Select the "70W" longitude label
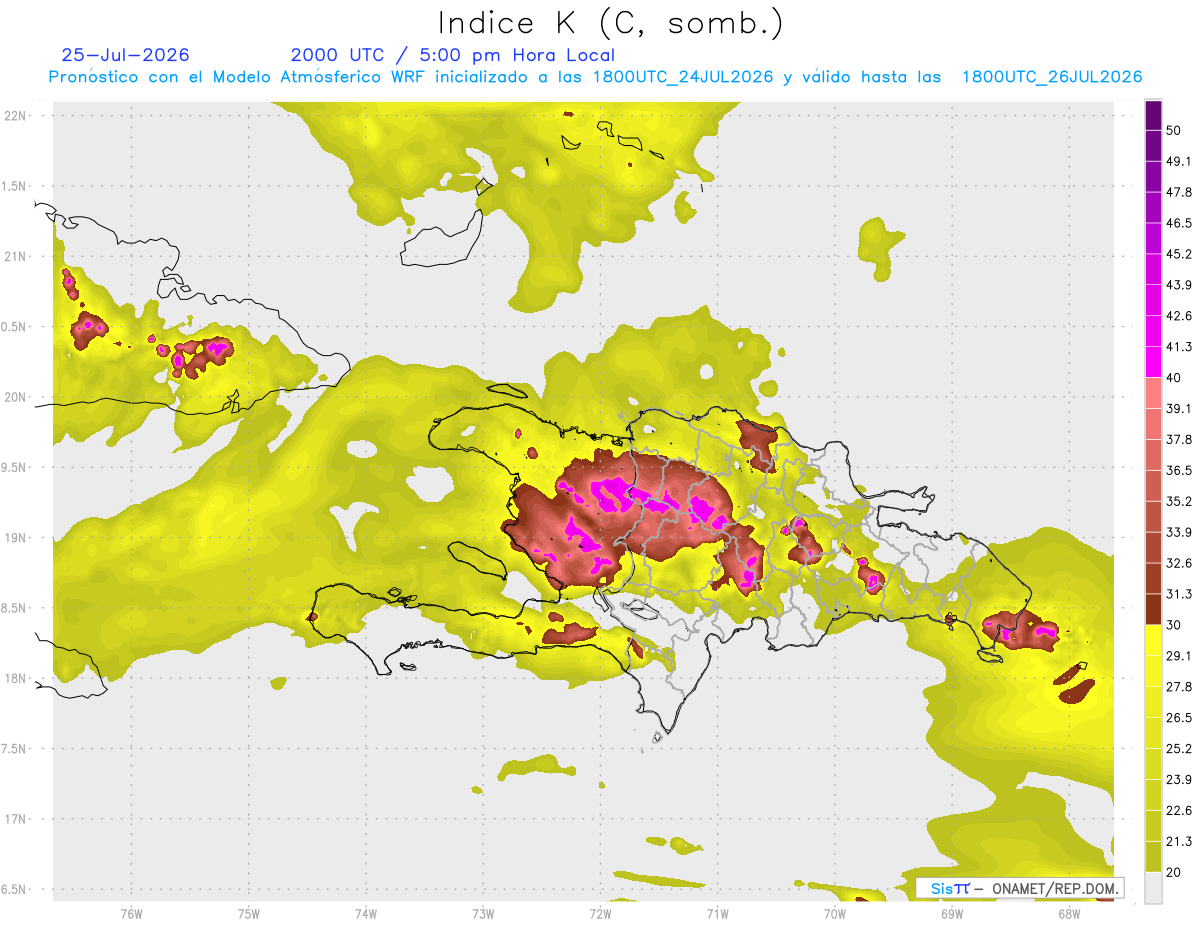The width and height of the screenshot is (1200, 927). coord(835,913)
